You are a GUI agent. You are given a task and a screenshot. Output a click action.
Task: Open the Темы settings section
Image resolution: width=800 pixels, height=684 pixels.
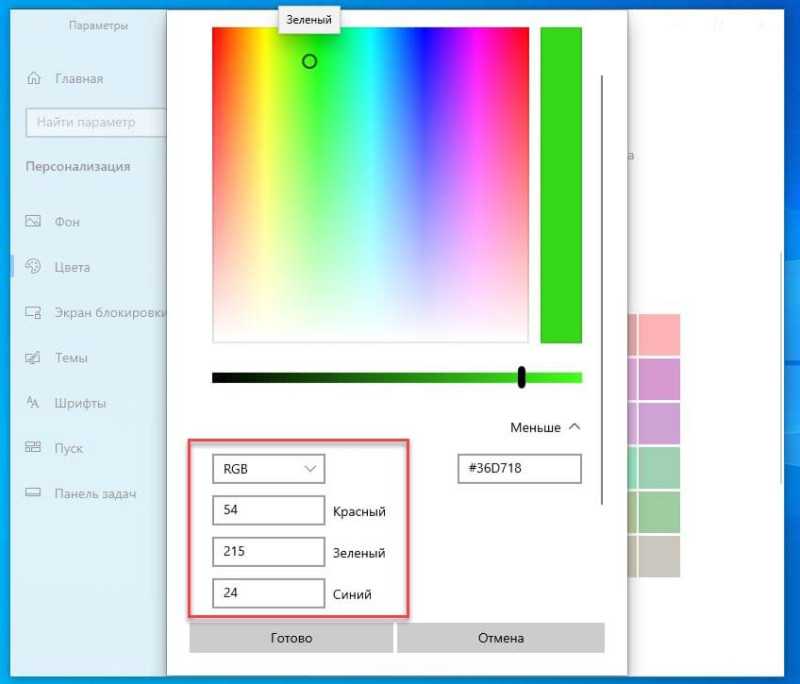[x=71, y=358]
